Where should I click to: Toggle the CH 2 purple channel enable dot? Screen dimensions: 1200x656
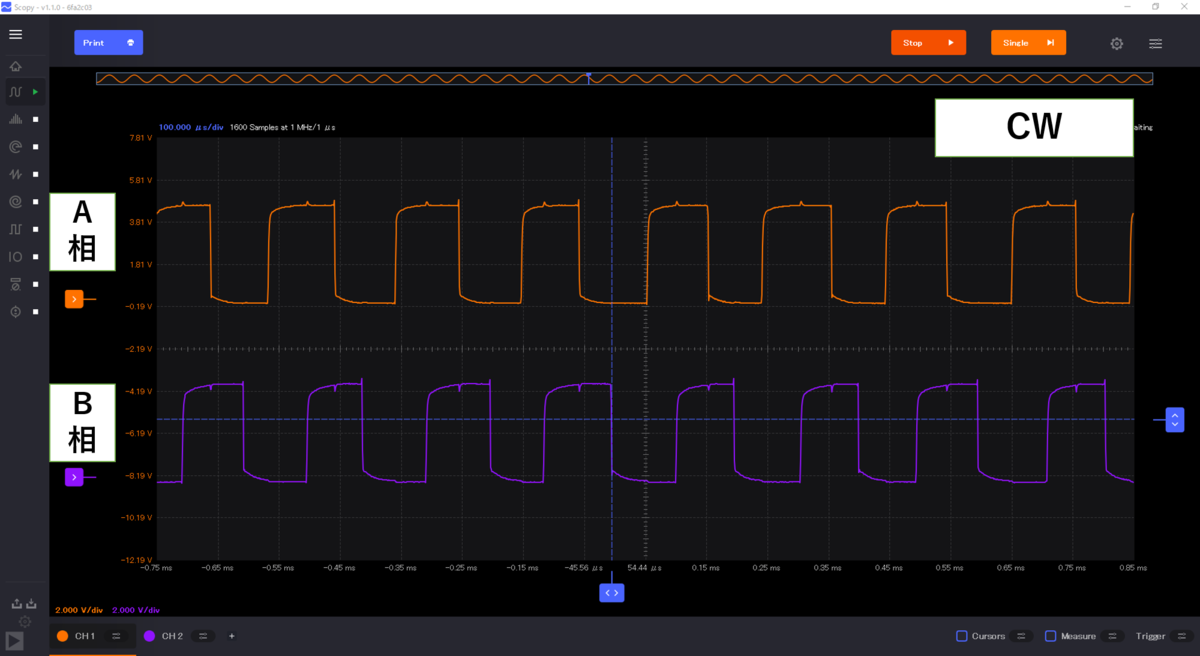coord(149,636)
